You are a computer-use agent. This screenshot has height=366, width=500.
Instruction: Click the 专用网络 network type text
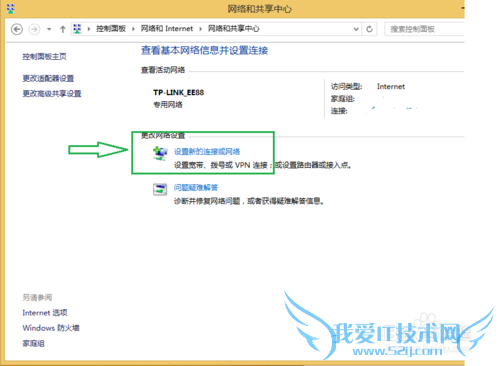(168, 105)
